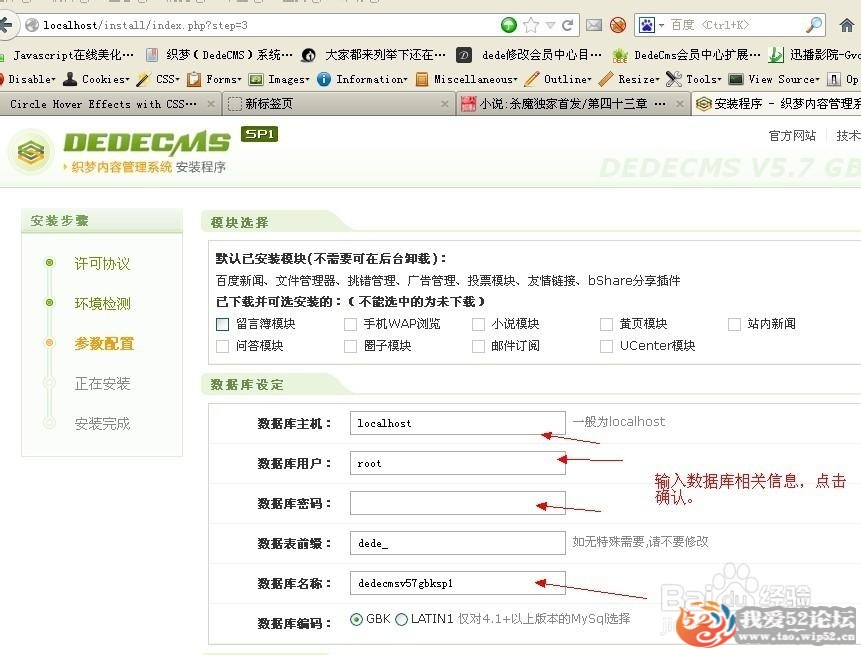
Task: Open the 织梦(DedeCMS)系统 bookmark
Action: click(x=220, y=55)
